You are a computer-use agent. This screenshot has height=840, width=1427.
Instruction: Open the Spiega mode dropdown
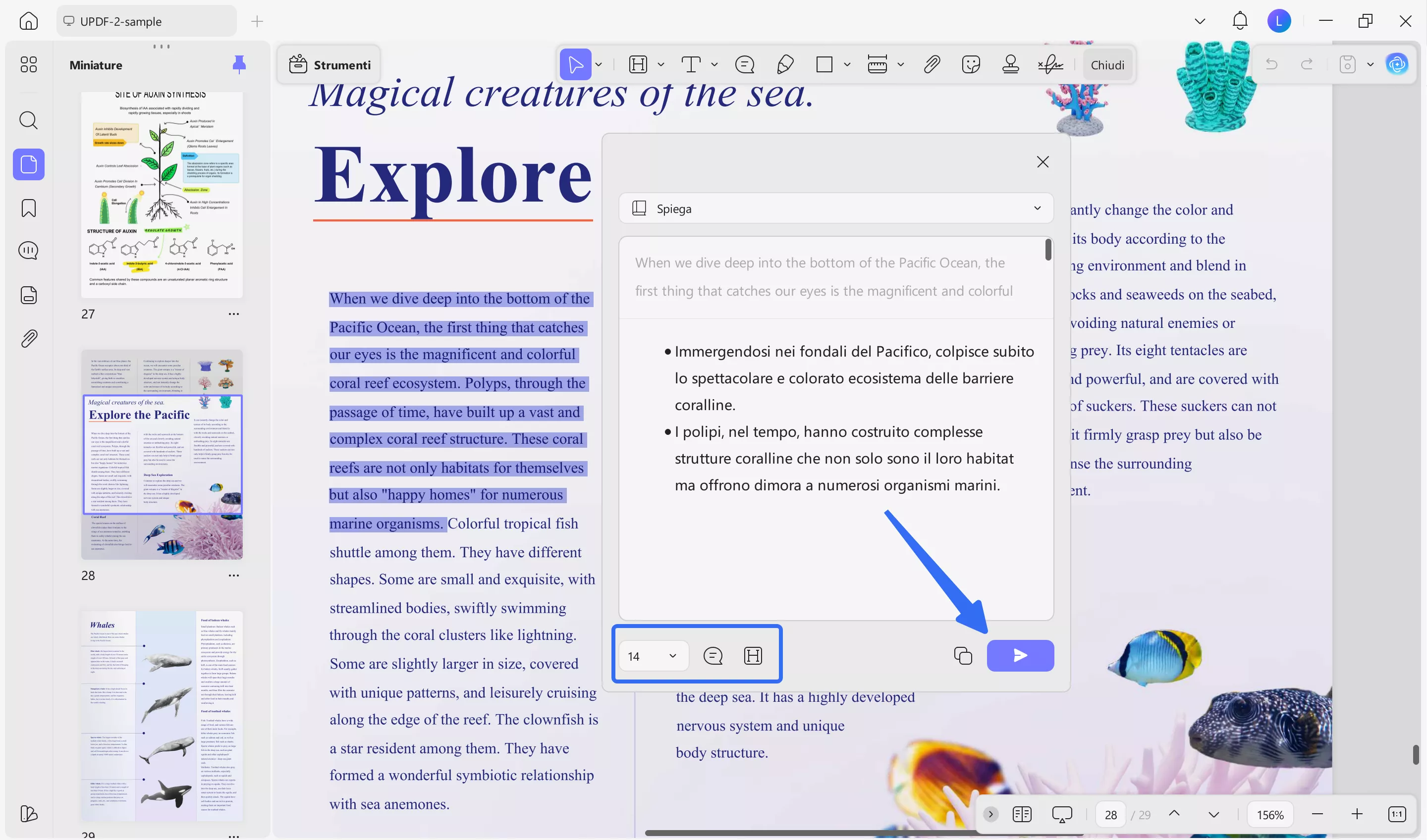click(1038, 209)
